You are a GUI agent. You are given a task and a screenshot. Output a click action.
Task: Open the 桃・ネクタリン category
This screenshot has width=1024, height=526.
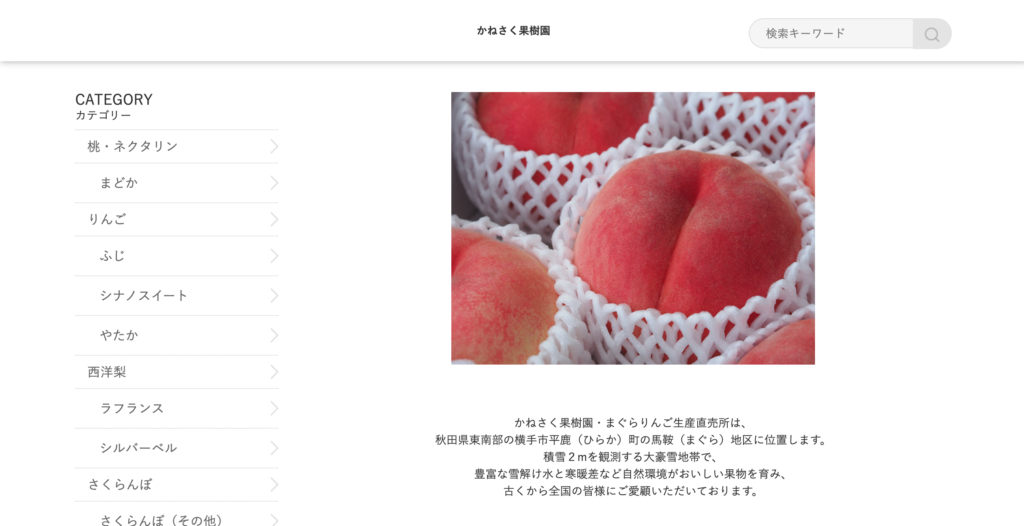click(176, 146)
